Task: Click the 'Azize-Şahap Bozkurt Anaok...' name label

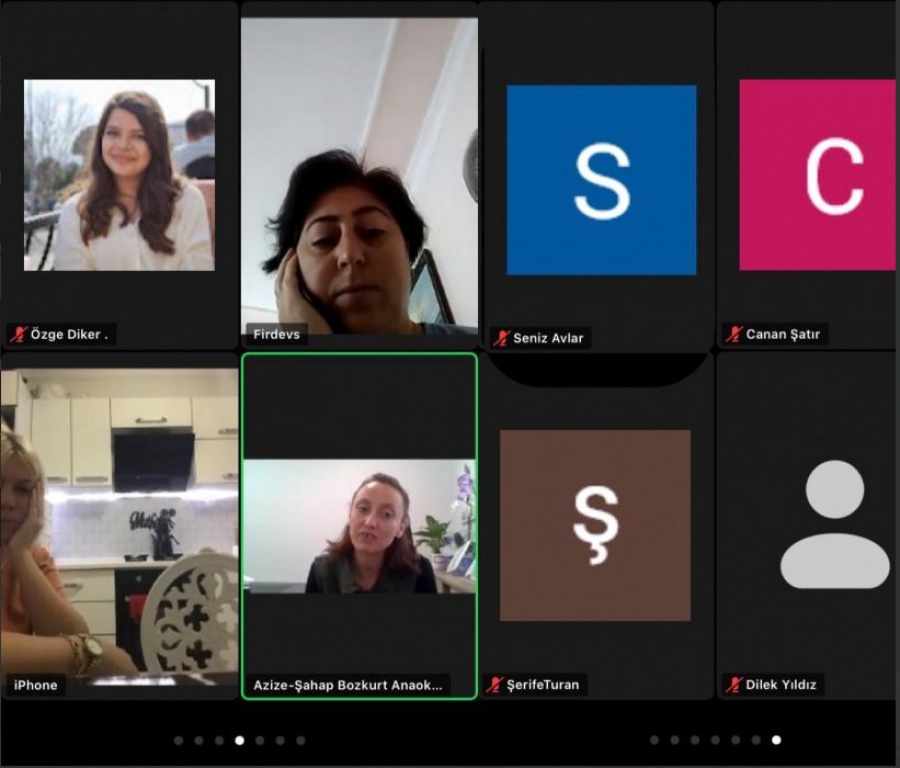Action: (x=348, y=685)
